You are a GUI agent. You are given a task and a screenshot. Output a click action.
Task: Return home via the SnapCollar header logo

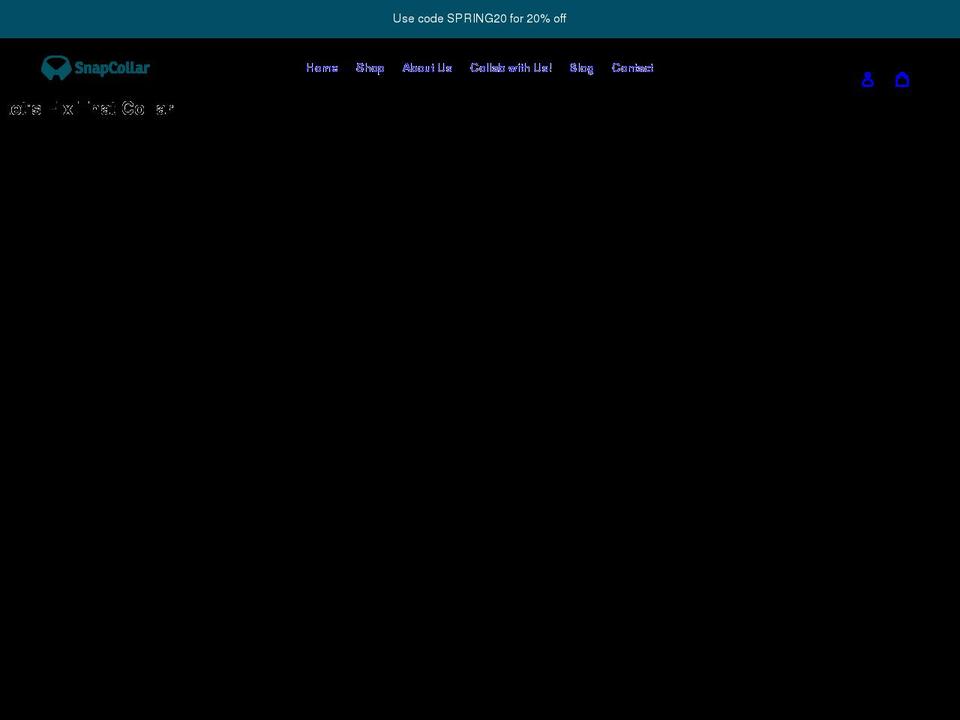(95, 67)
